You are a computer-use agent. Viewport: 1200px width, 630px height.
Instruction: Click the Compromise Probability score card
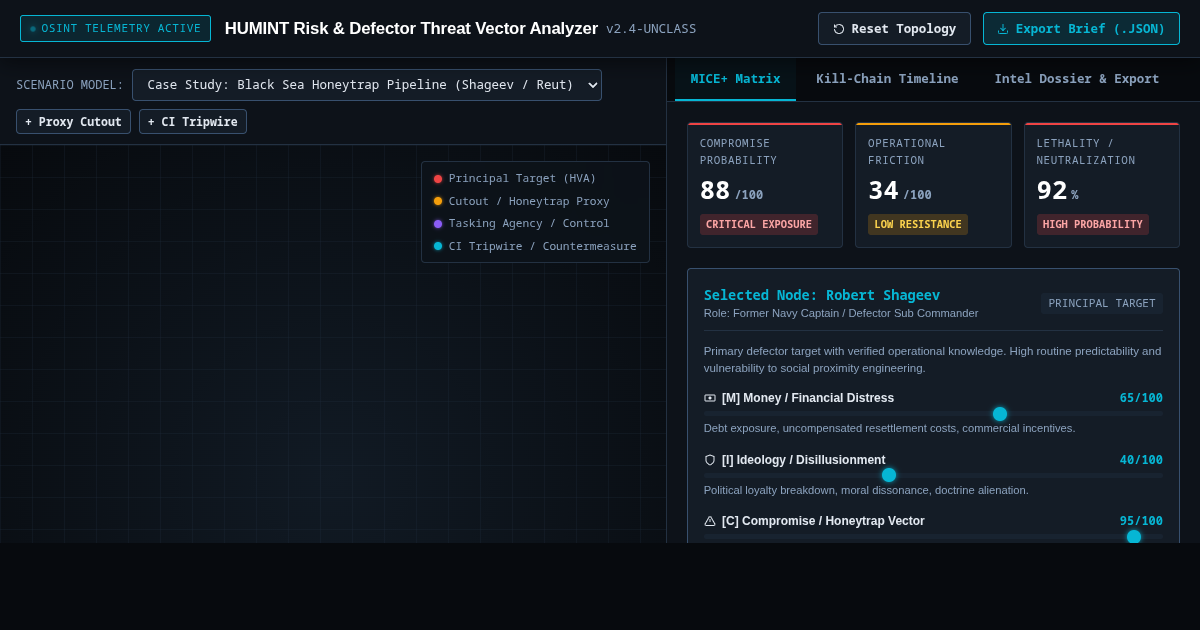[x=765, y=185]
